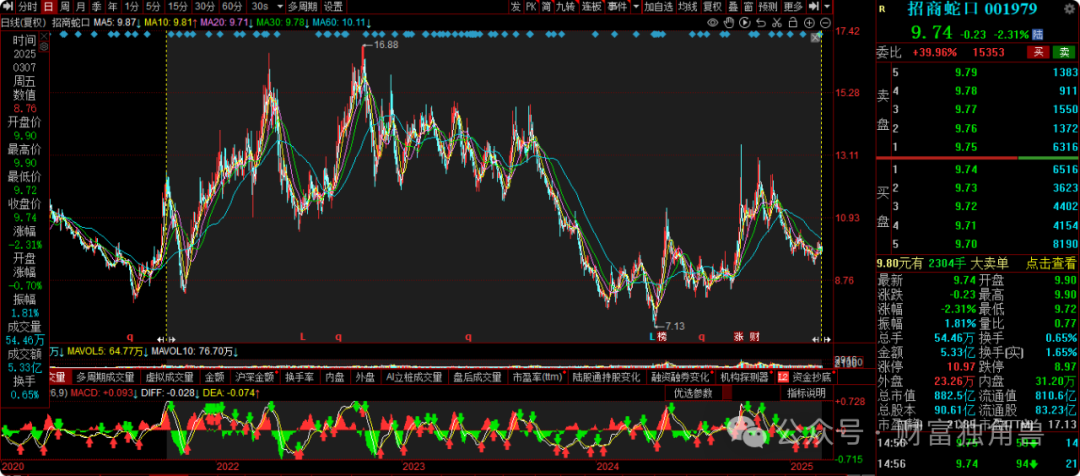Click the 连板 toolbar button

(591, 6)
